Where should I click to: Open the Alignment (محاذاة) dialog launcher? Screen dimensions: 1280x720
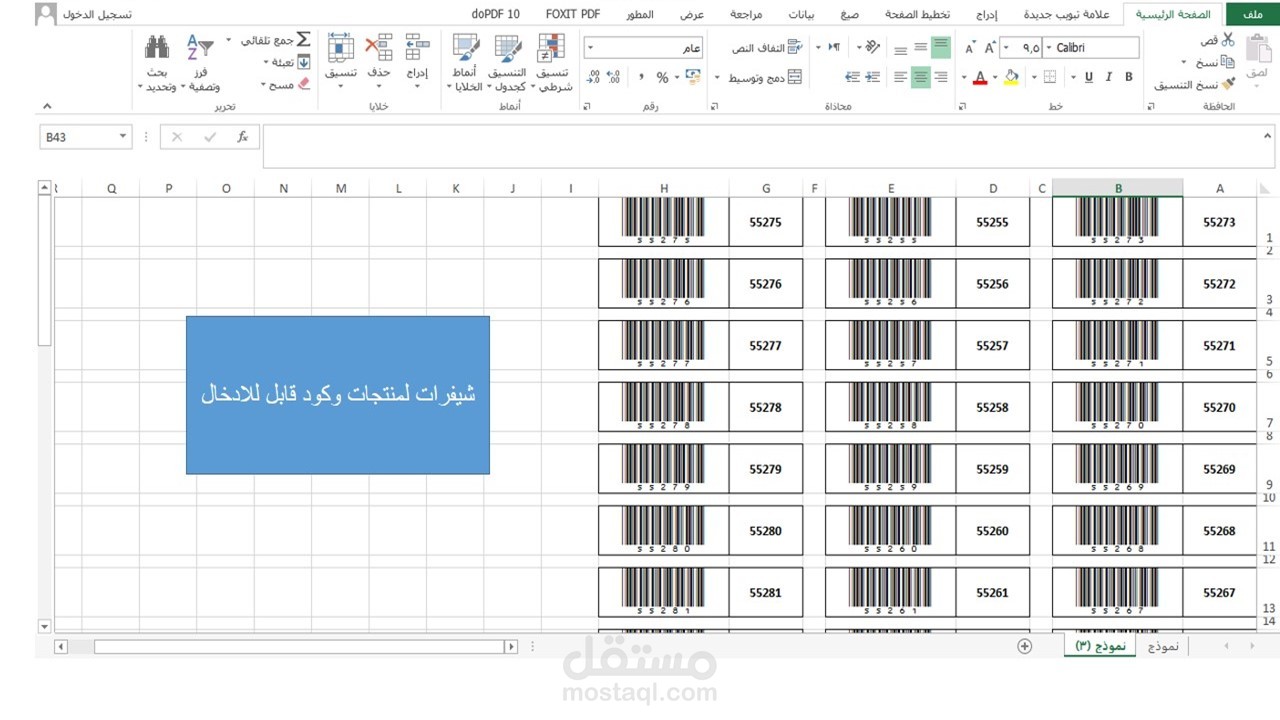(714, 106)
